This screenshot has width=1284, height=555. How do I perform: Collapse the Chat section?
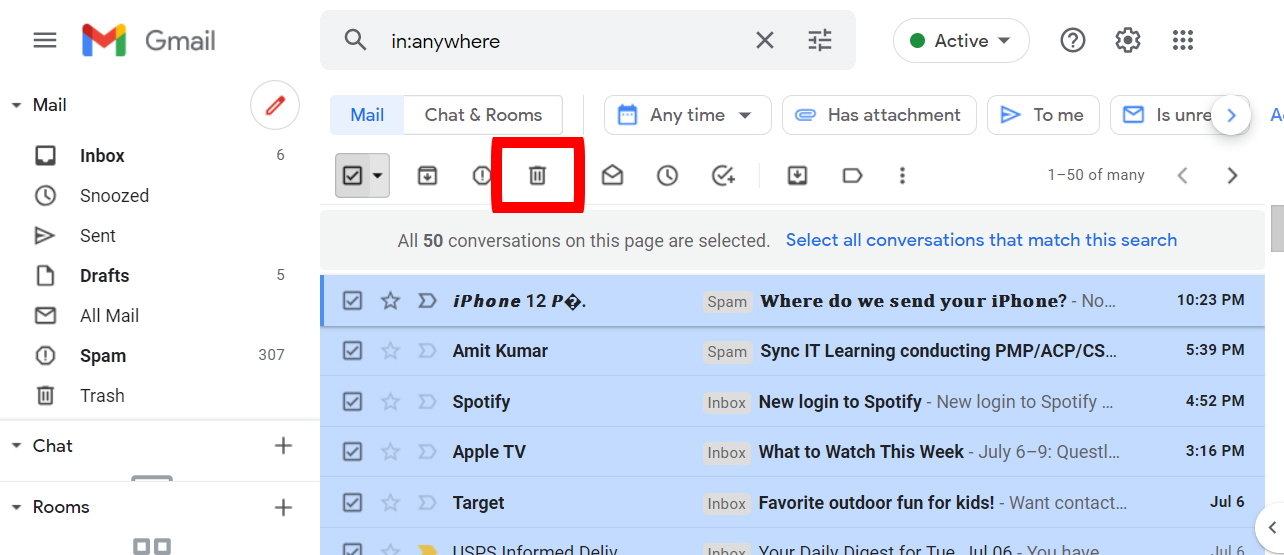click(x=16, y=446)
